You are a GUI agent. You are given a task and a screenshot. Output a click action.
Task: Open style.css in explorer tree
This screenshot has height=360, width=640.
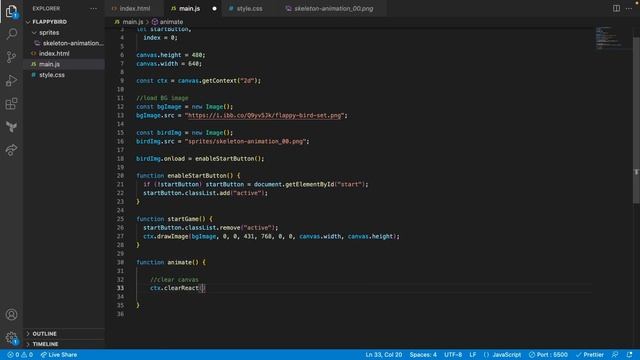(x=51, y=75)
